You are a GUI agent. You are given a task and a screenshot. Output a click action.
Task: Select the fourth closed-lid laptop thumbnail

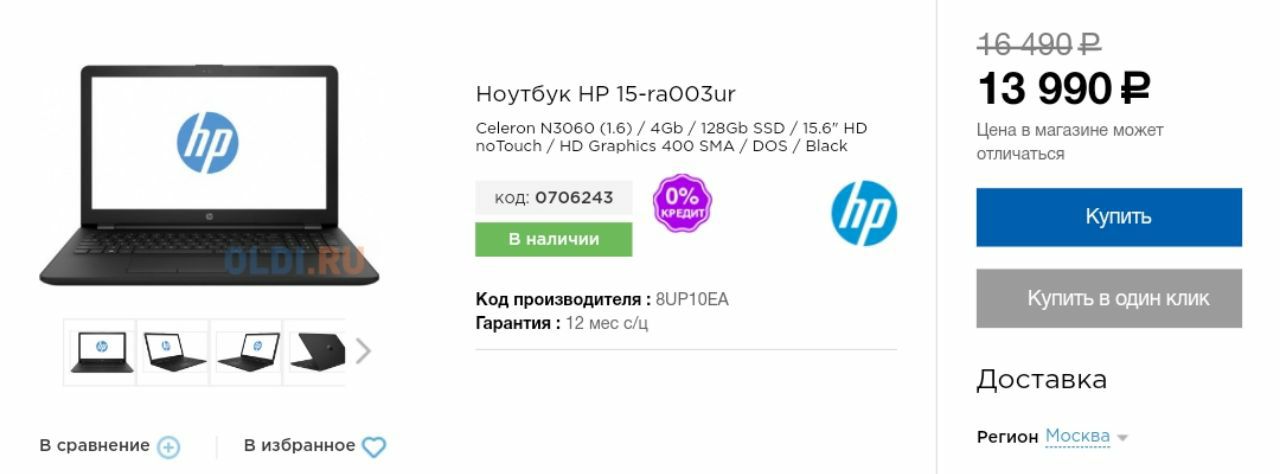pyautogui.click(x=316, y=352)
